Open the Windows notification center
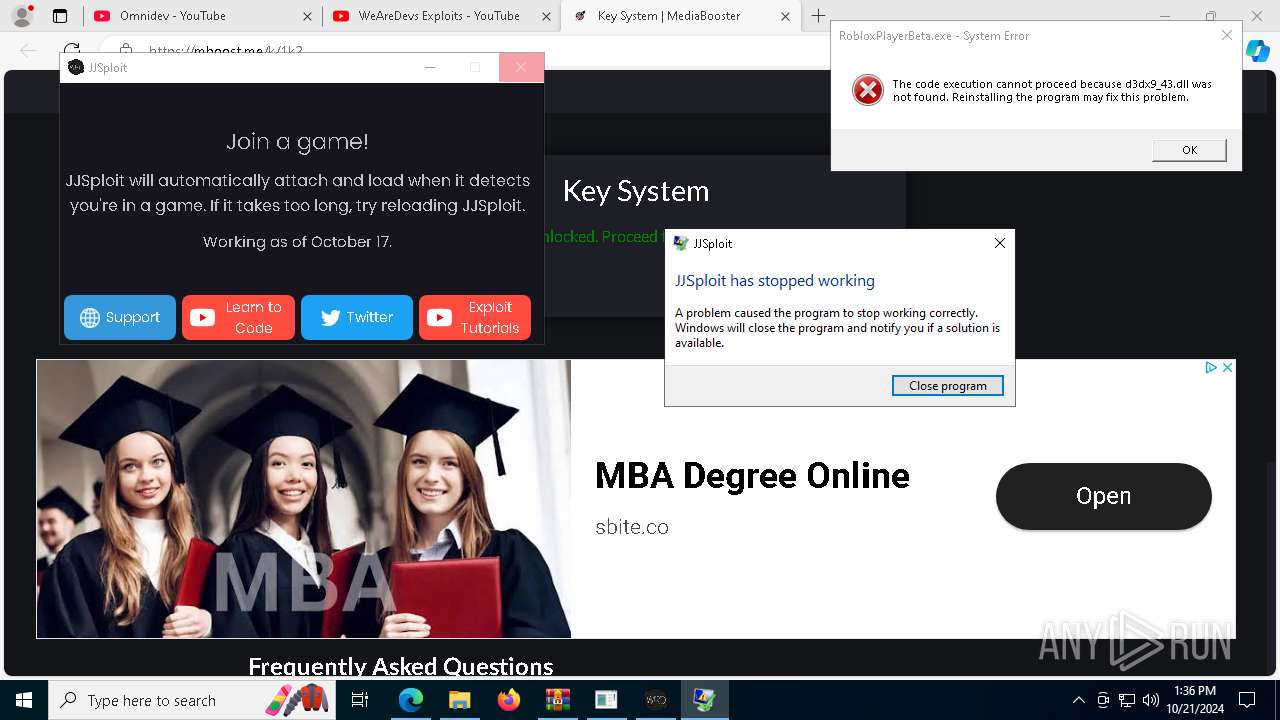Viewport: 1280px width, 720px height. (x=1247, y=700)
